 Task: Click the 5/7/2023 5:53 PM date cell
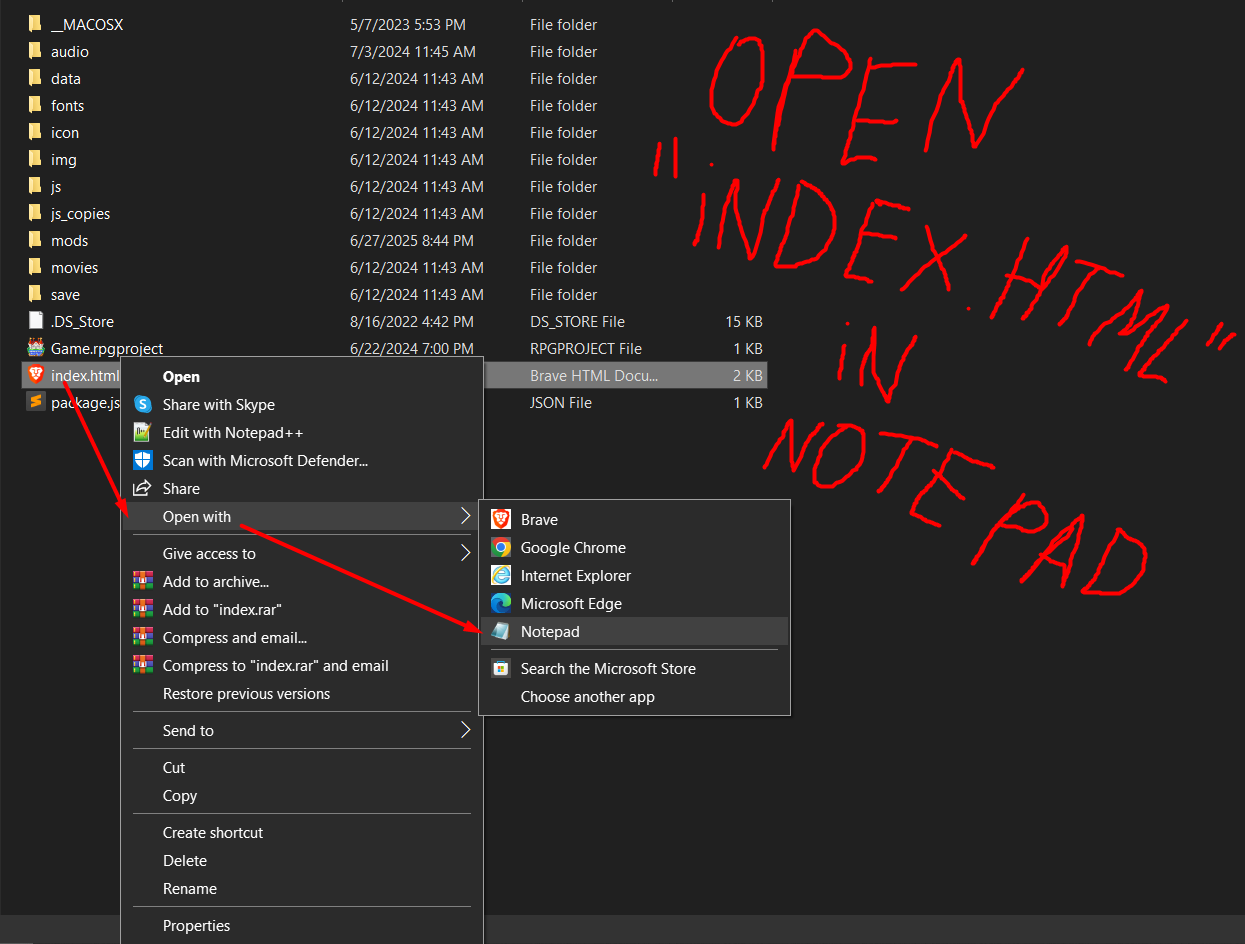(408, 24)
